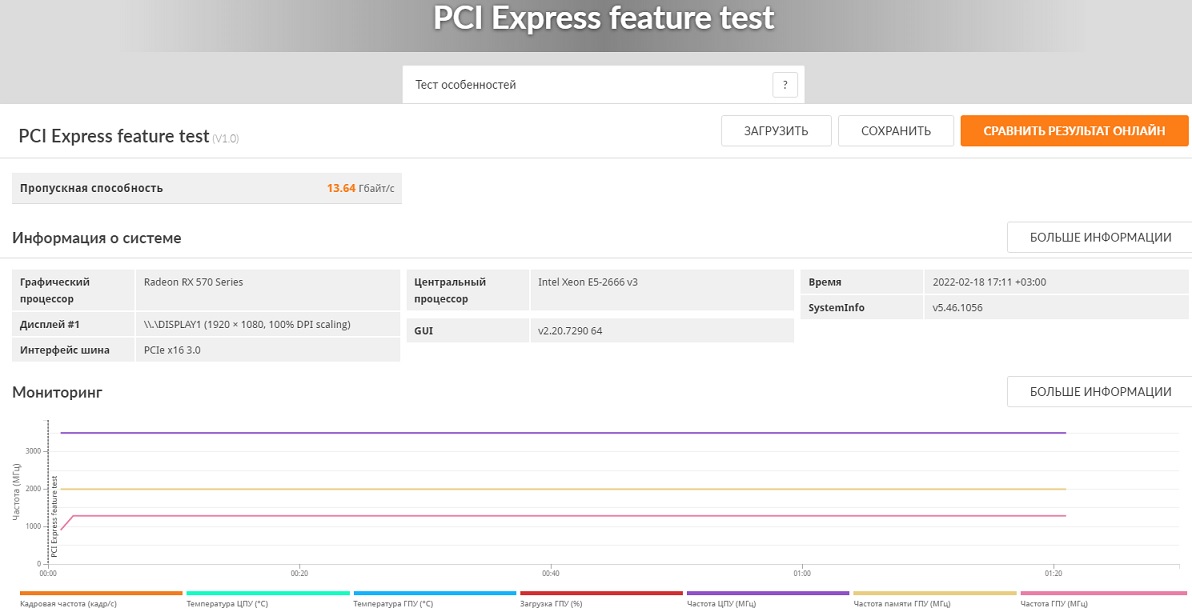Click the pink Частота ГПУ legend swatch
This screenshot has height=612, width=1192.
1102,593
